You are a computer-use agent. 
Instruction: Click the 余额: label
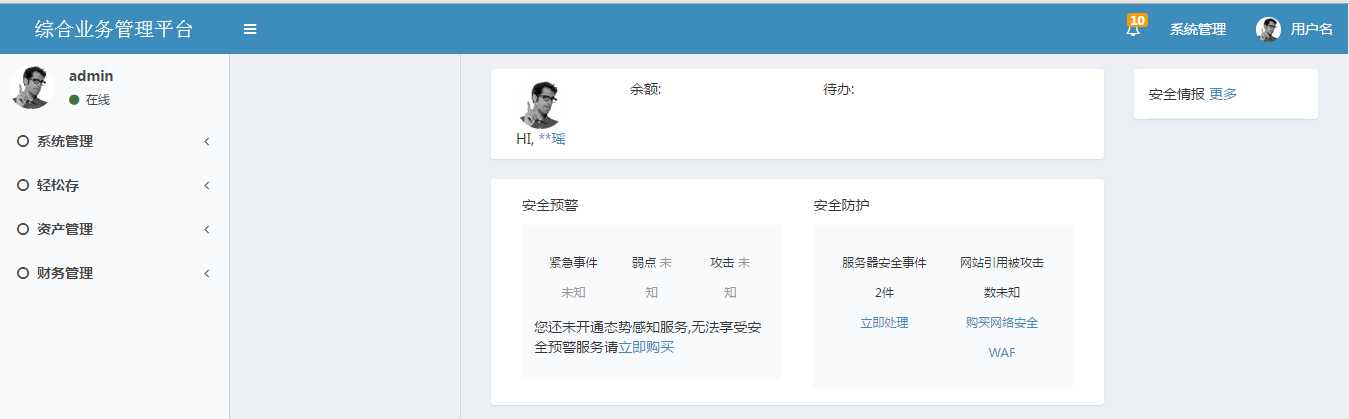(x=645, y=90)
